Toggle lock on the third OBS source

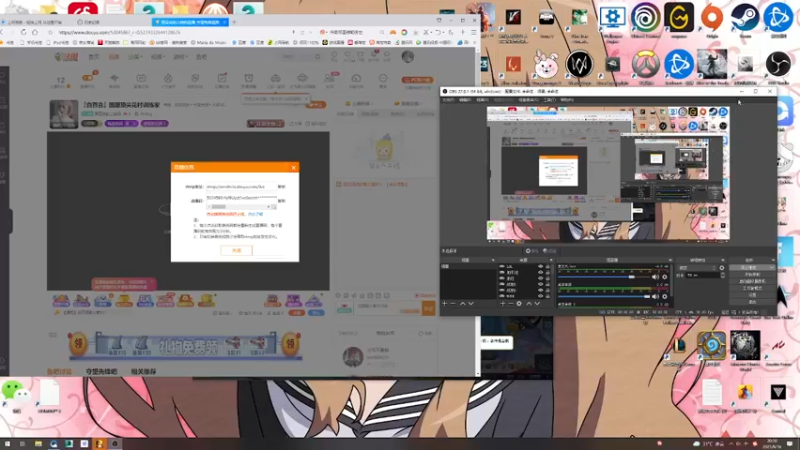[x=548, y=279]
